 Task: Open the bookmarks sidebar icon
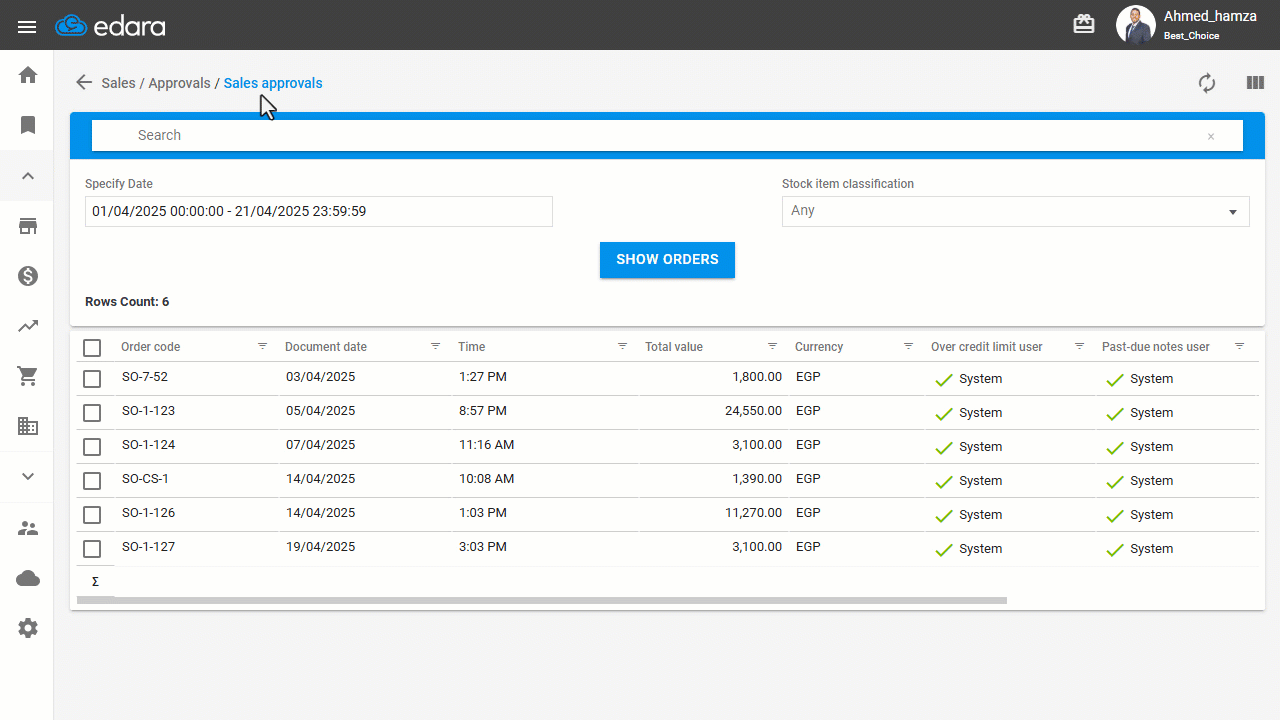[28, 125]
